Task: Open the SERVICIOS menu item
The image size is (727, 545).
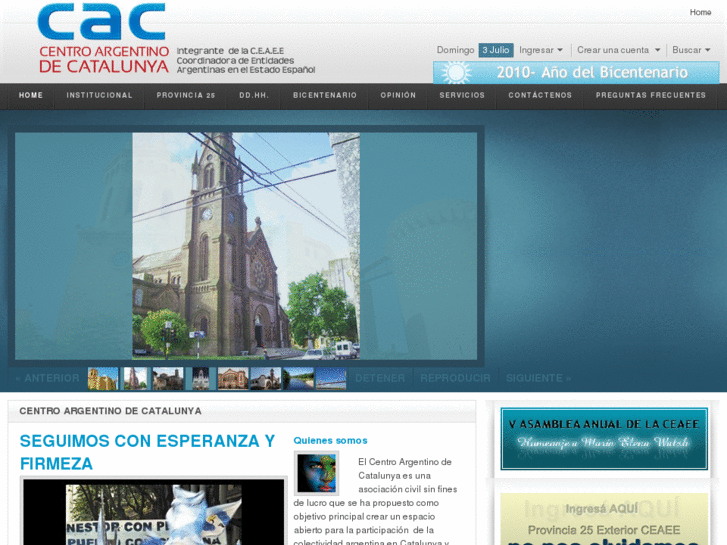Action: pyautogui.click(x=462, y=95)
